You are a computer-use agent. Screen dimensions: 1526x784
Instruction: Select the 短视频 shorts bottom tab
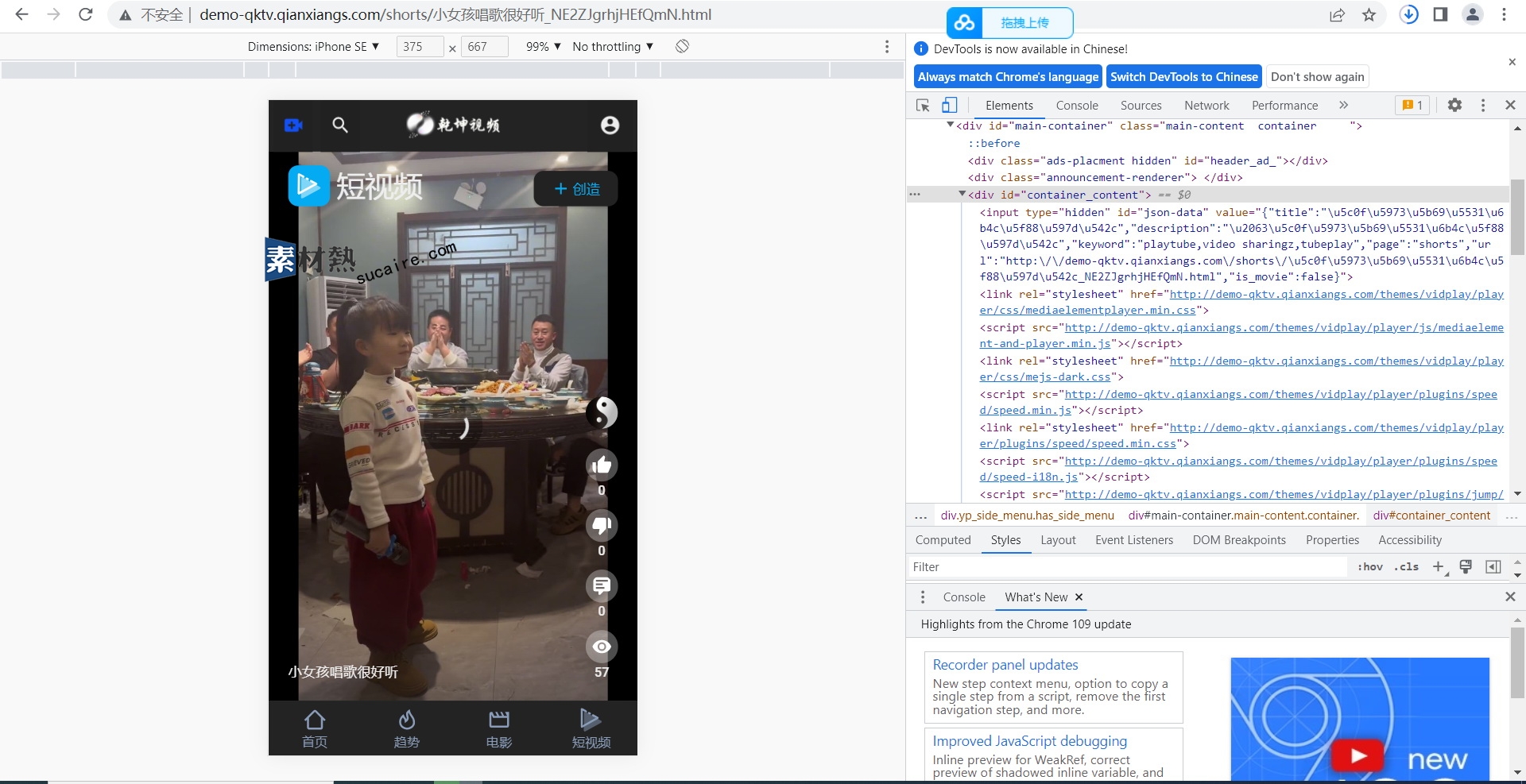(x=591, y=728)
